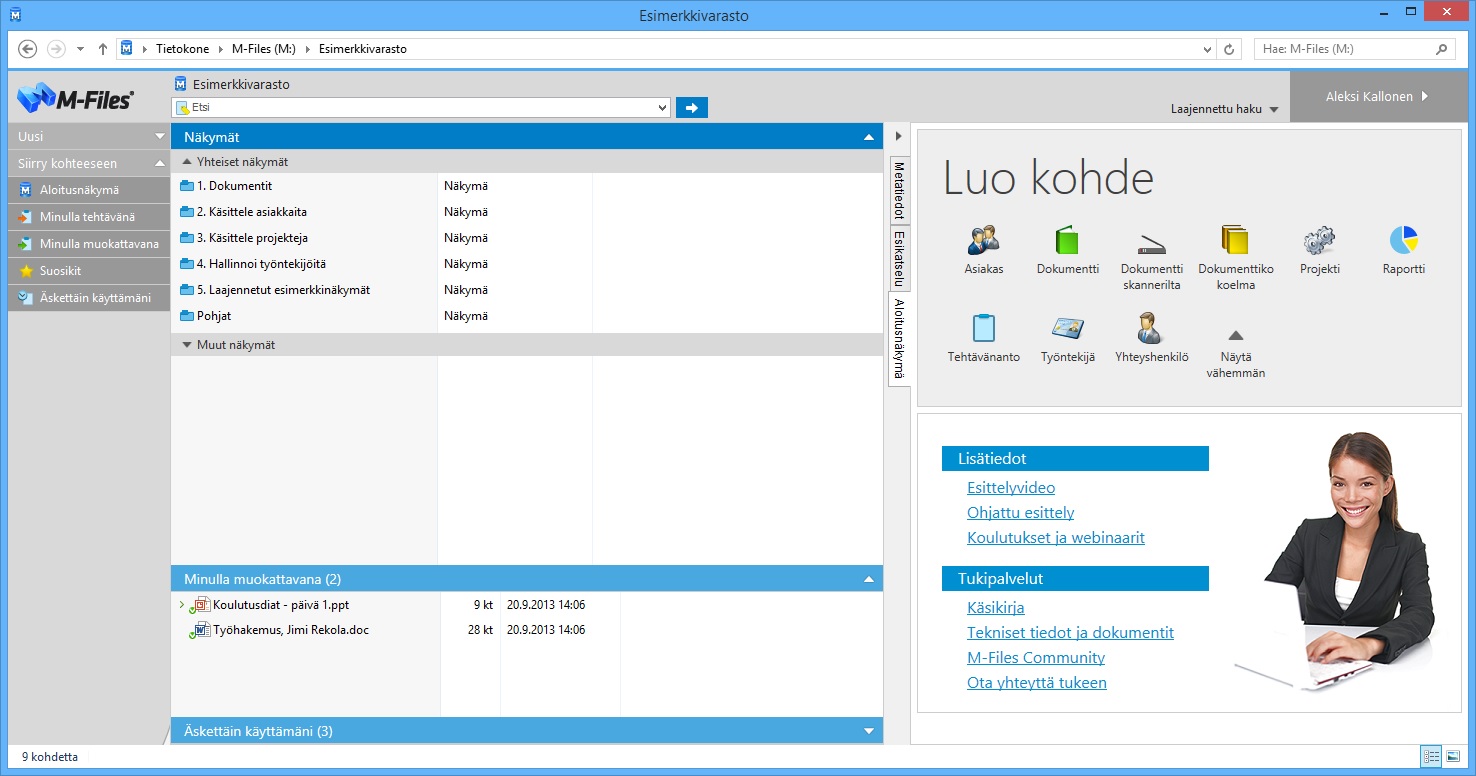Create a new Dokumenttikoelma
This screenshot has height=776, width=1476.
1236,259
